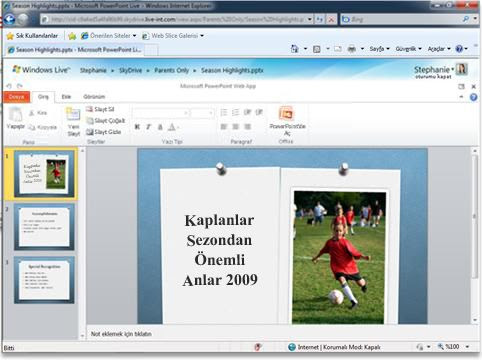Delete slide using Slayt Sil
482x364 pixels.
pyautogui.click(x=100, y=109)
